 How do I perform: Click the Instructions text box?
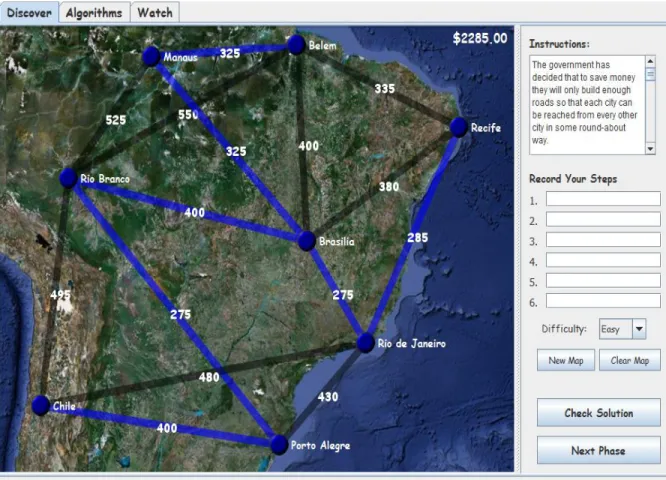587,104
